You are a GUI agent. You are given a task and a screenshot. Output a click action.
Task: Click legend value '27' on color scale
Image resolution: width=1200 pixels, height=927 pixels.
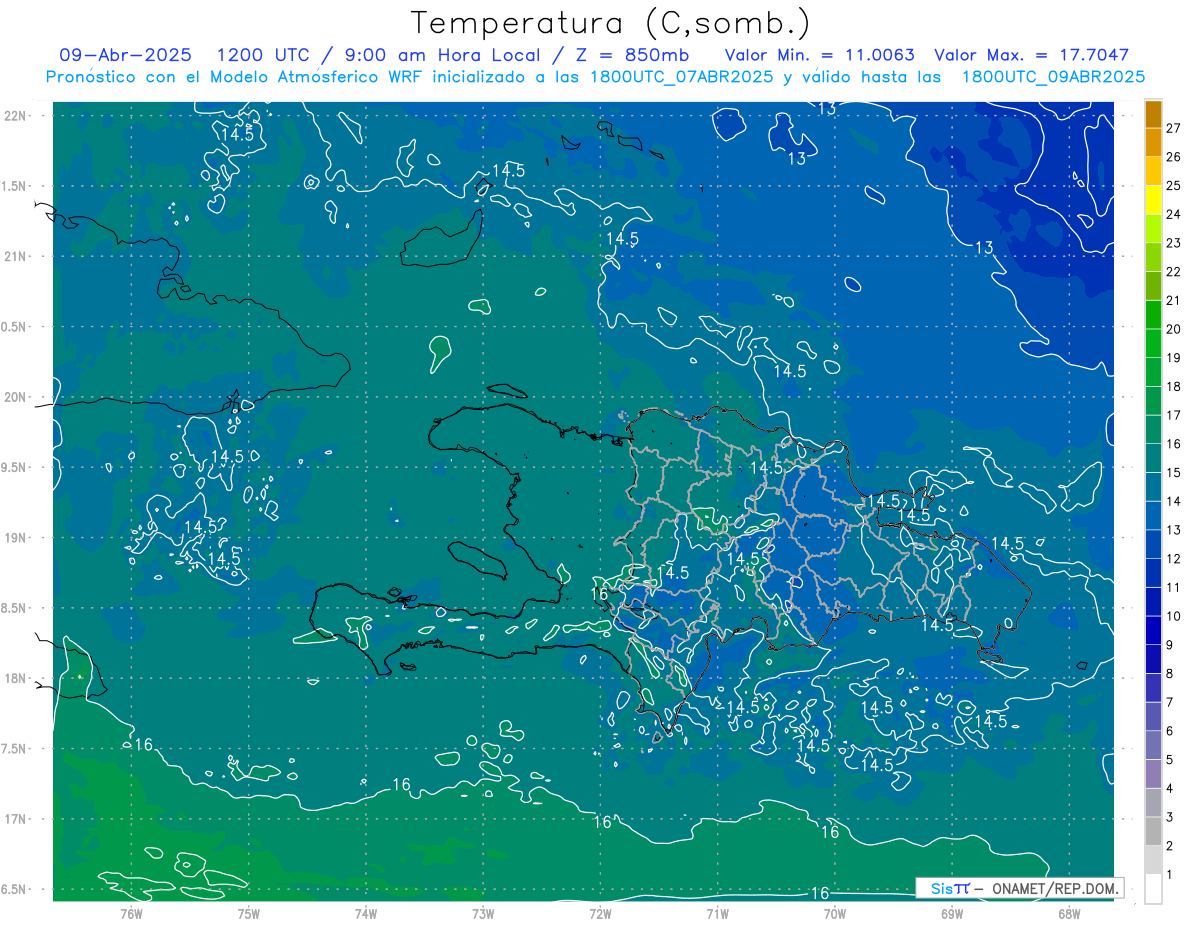click(x=1175, y=127)
